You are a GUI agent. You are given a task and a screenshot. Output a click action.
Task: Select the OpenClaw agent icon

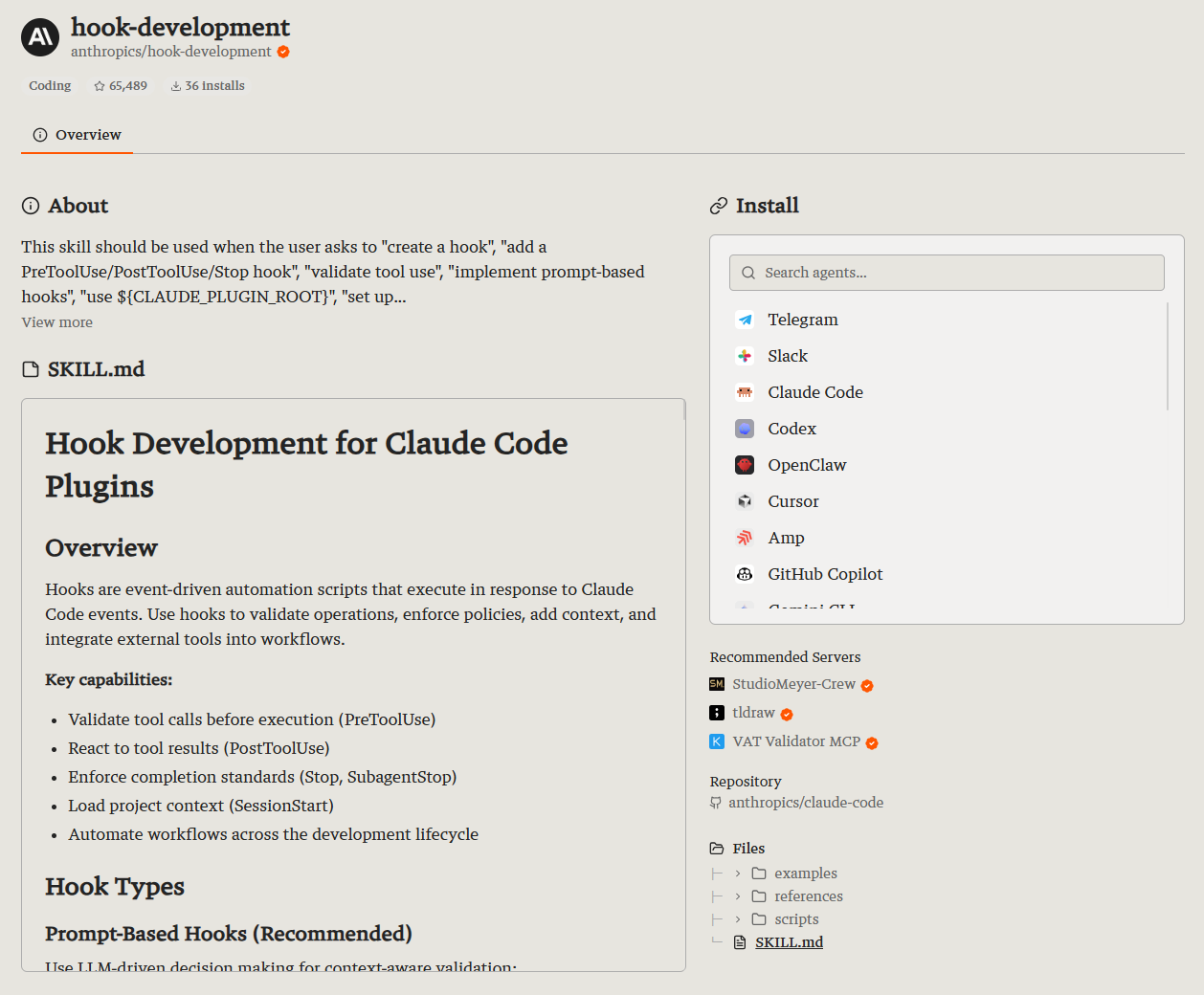pyautogui.click(x=745, y=465)
